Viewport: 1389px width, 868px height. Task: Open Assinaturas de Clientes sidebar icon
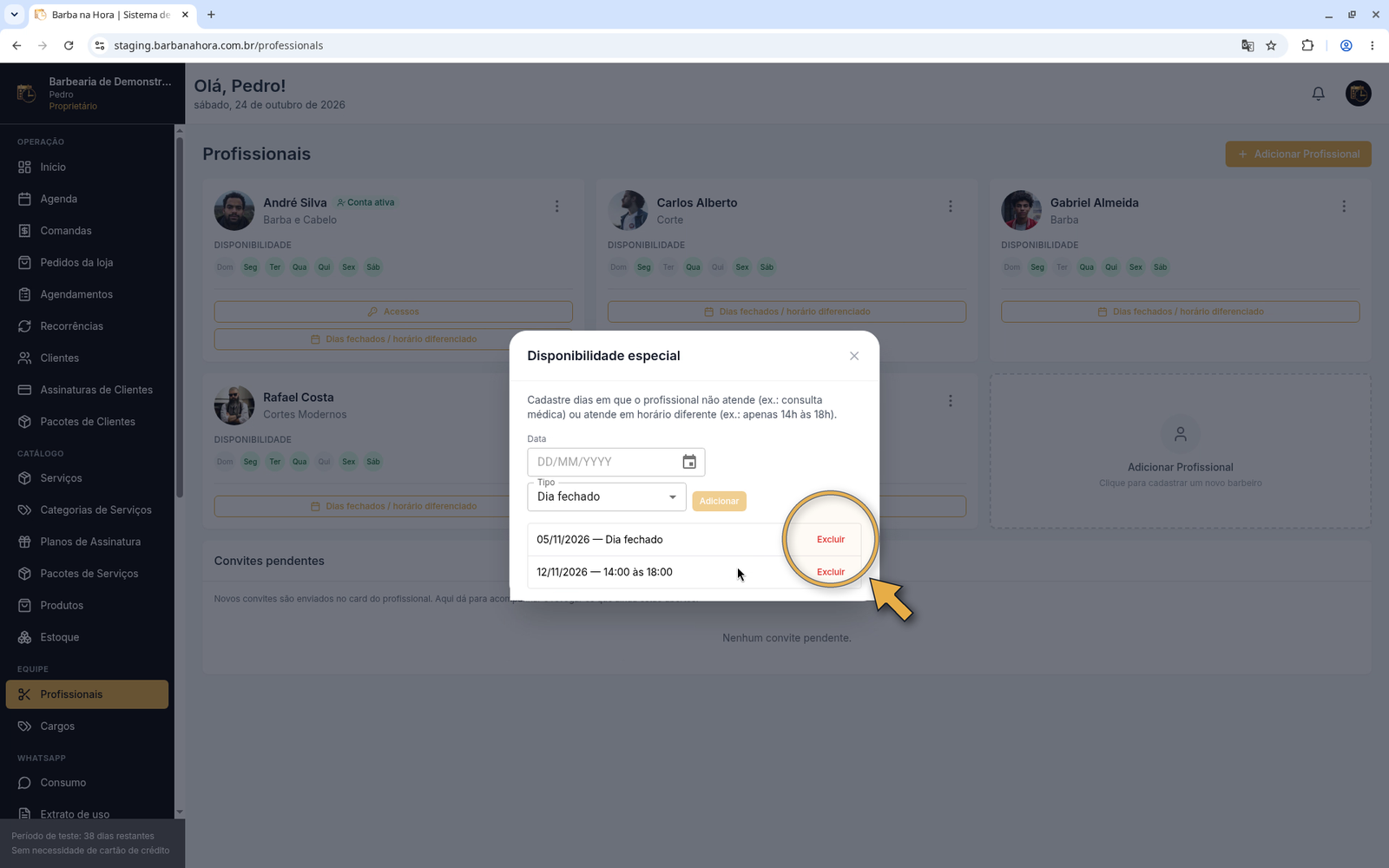[x=24, y=390]
